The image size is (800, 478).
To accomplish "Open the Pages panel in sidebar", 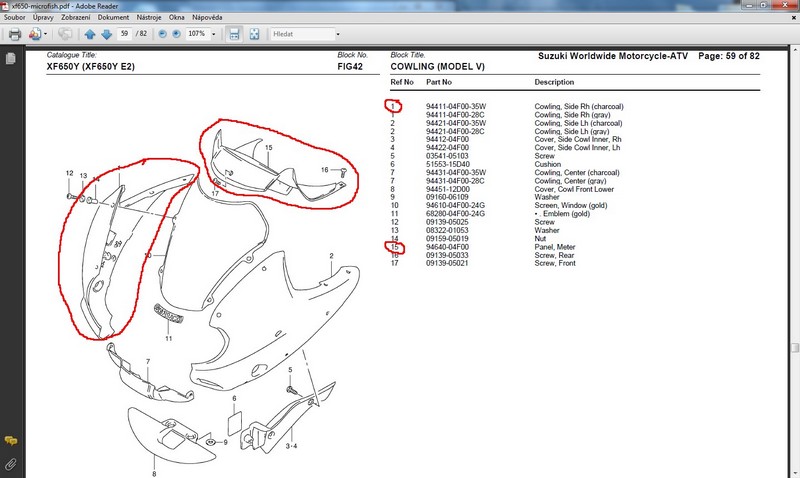I will (10, 59).
